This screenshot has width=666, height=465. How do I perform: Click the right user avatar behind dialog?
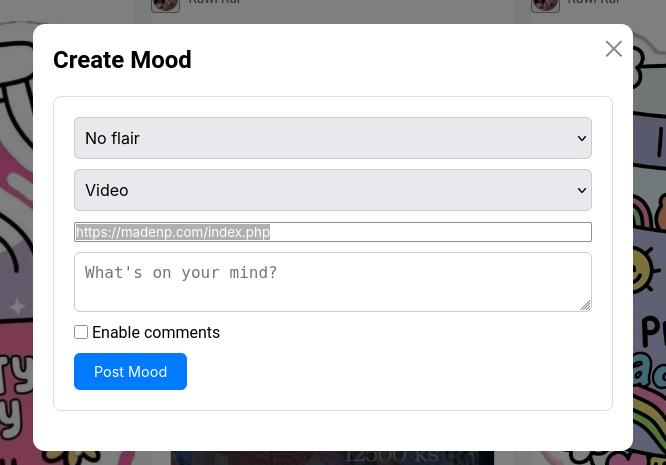(545, 5)
